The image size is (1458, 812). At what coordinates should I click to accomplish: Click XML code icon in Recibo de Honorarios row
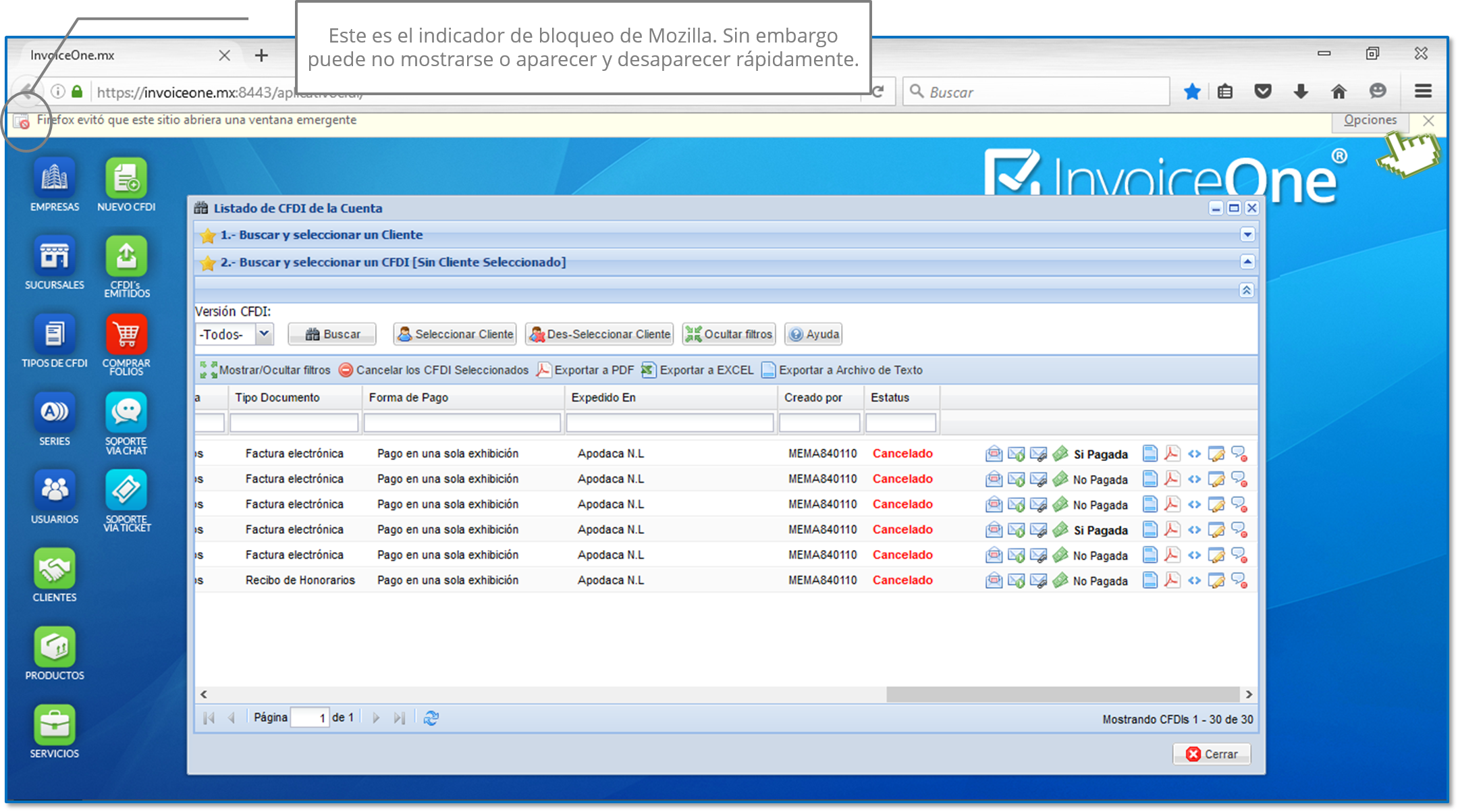pyautogui.click(x=1194, y=580)
